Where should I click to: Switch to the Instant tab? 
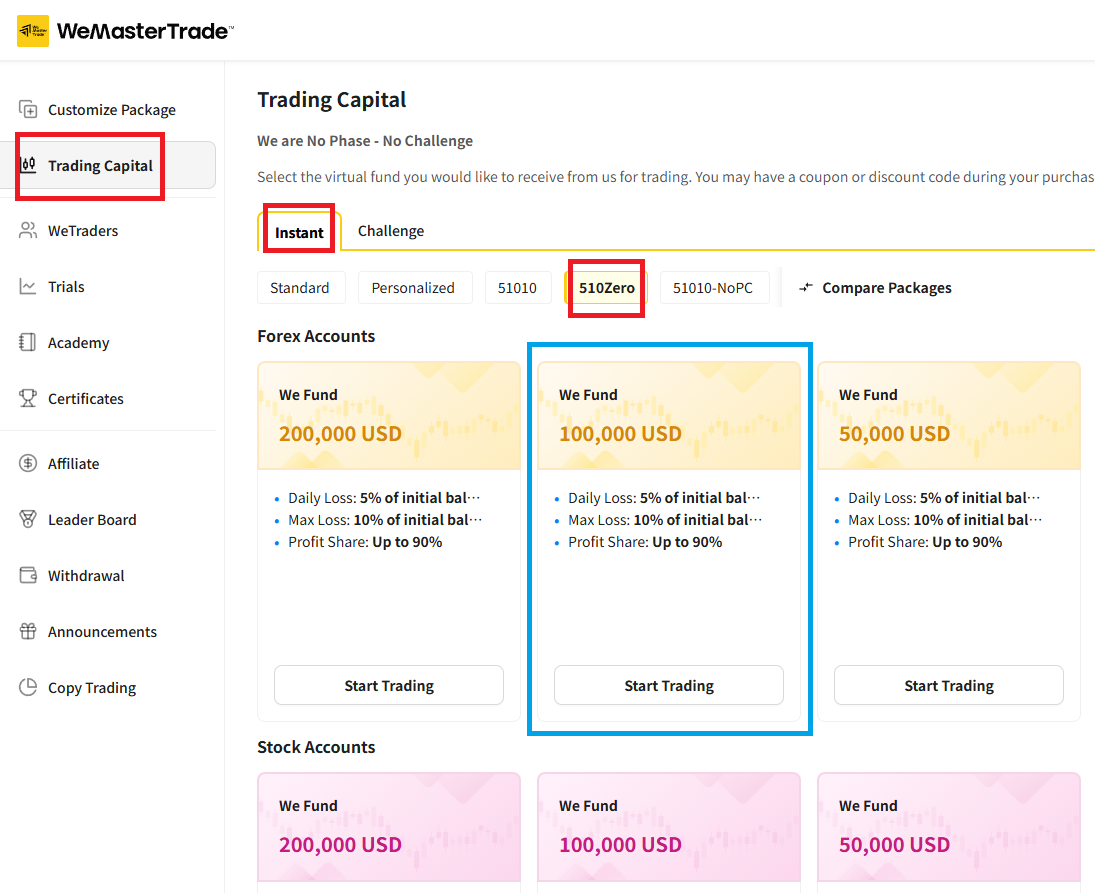click(x=299, y=233)
